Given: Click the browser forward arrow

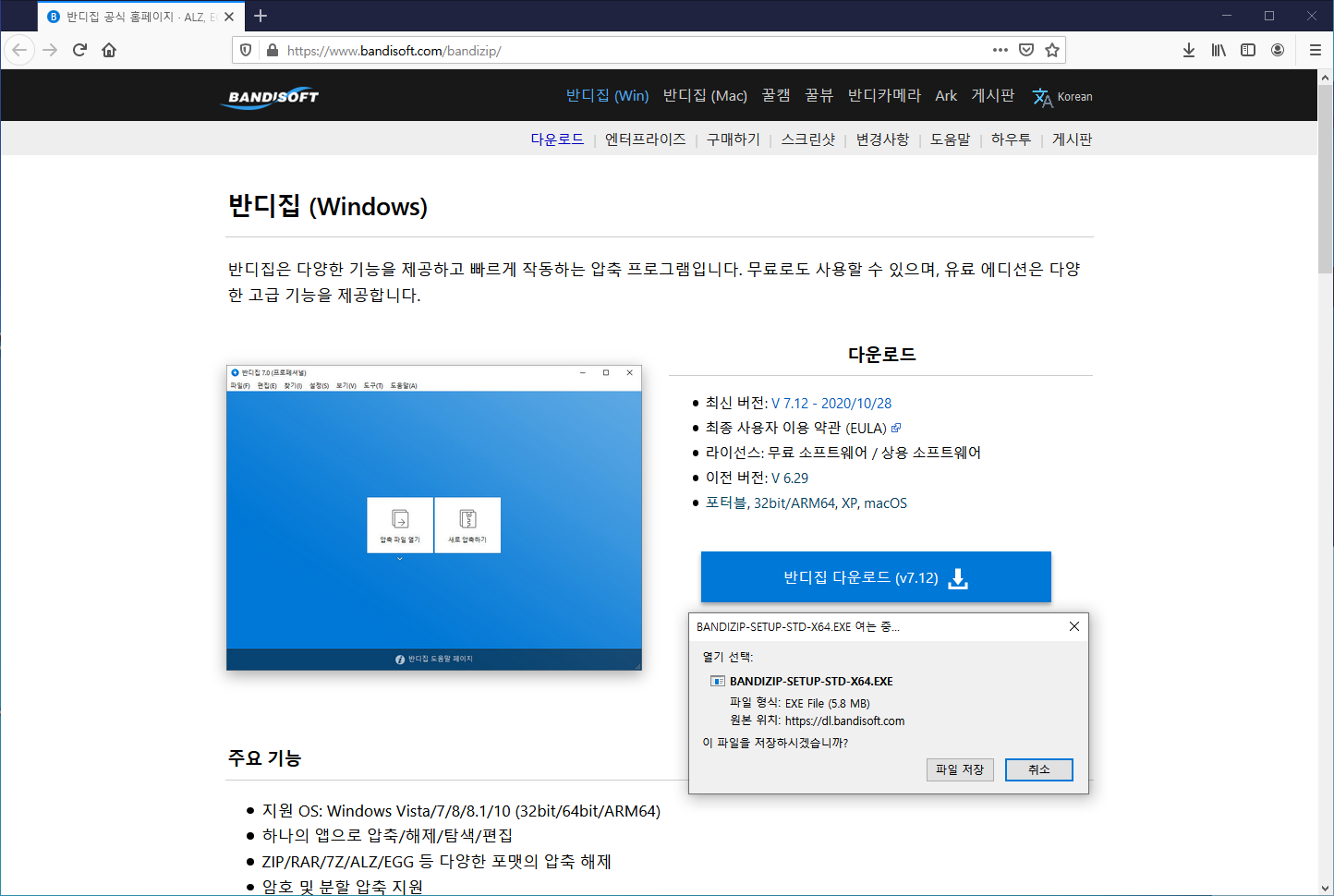Looking at the screenshot, I should [x=50, y=50].
